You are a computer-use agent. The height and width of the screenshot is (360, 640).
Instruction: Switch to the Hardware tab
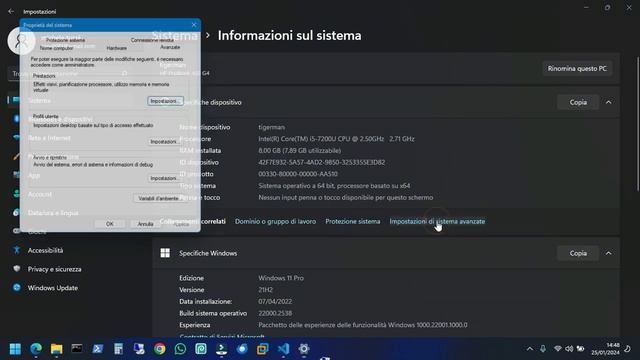click(x=117, y=48)
